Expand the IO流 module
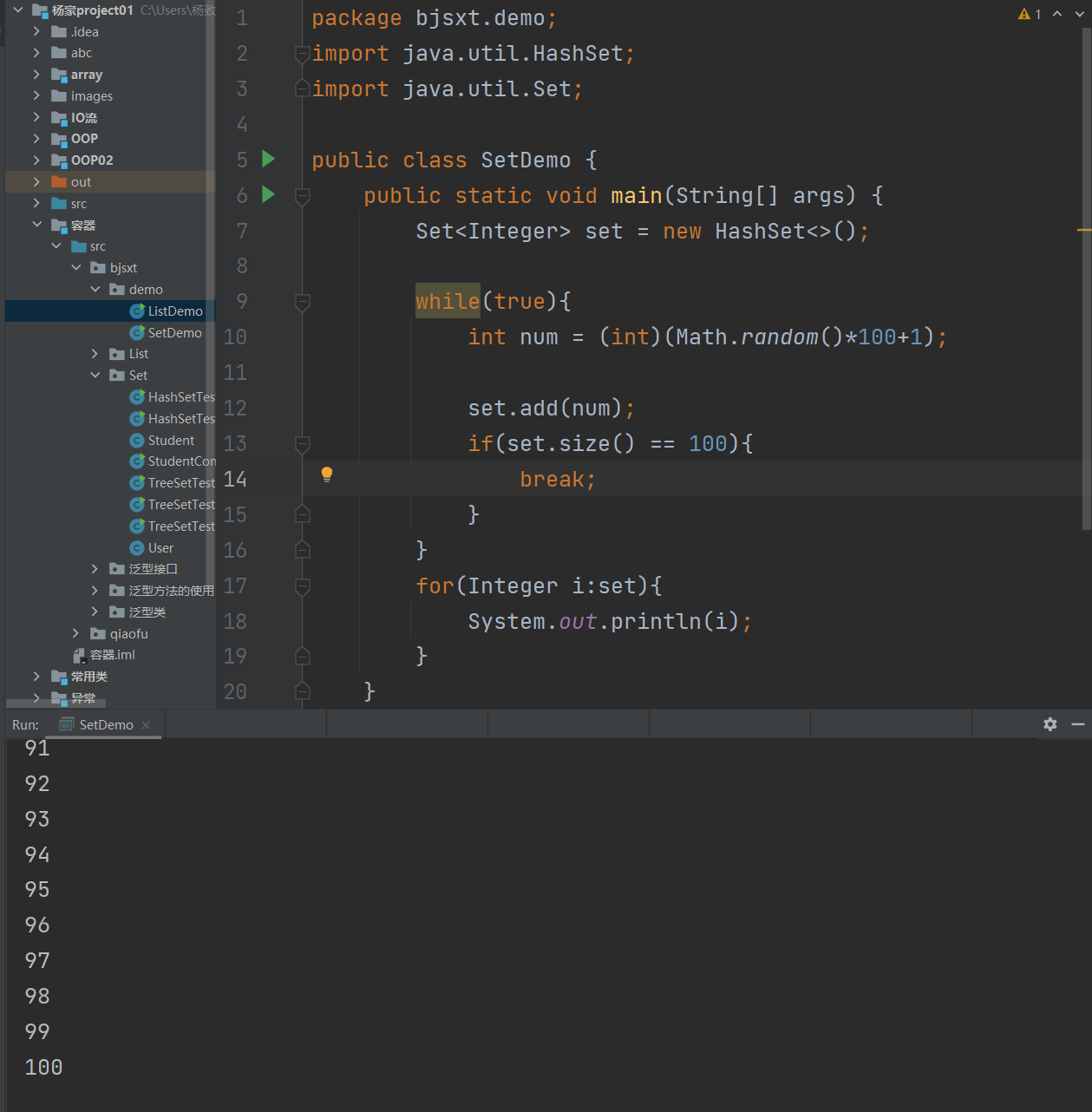This screenshot has width=1092, height=1112. click(36, 117)
